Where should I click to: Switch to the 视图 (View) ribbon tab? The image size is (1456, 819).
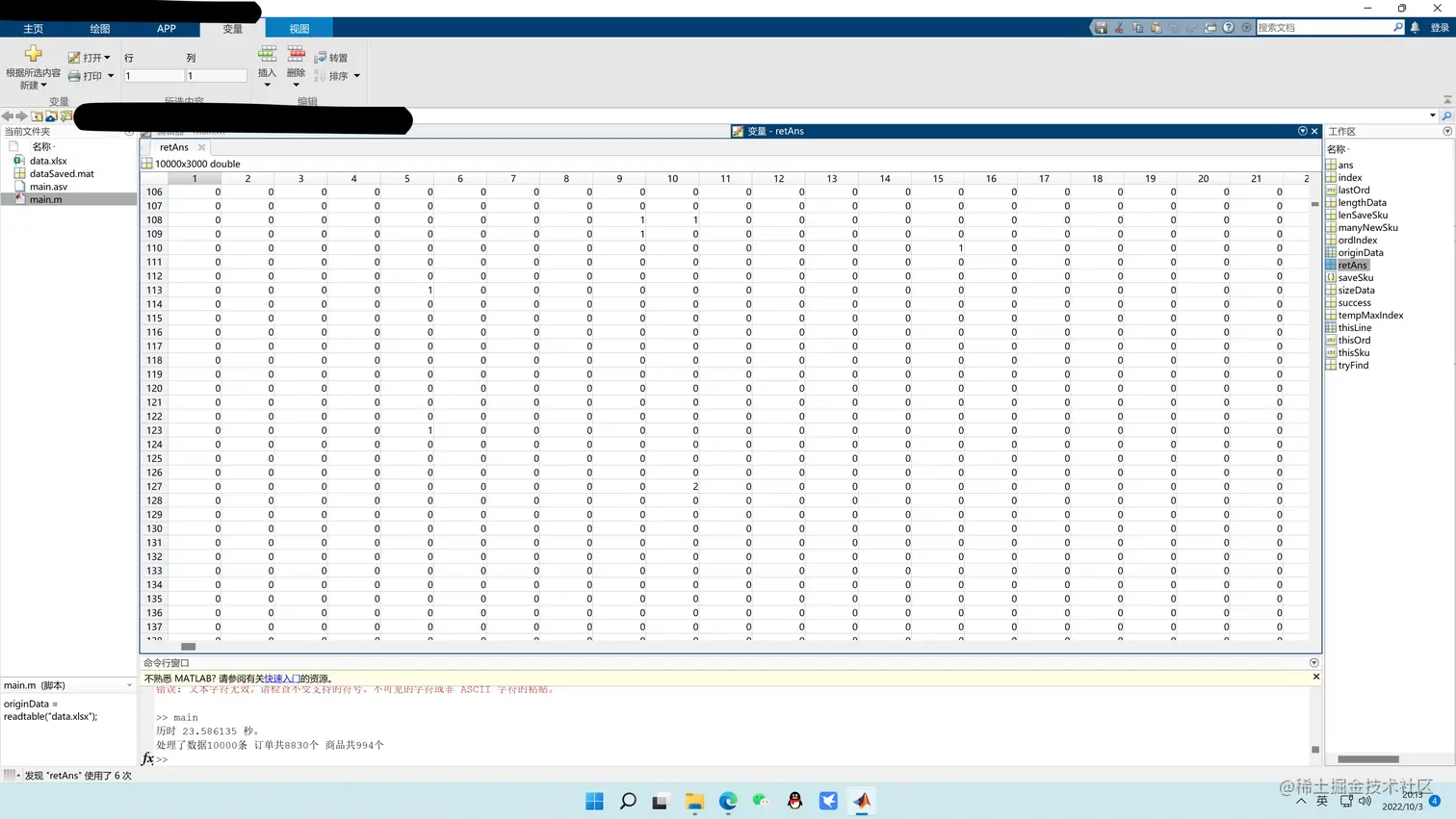[x=299, y=29]
